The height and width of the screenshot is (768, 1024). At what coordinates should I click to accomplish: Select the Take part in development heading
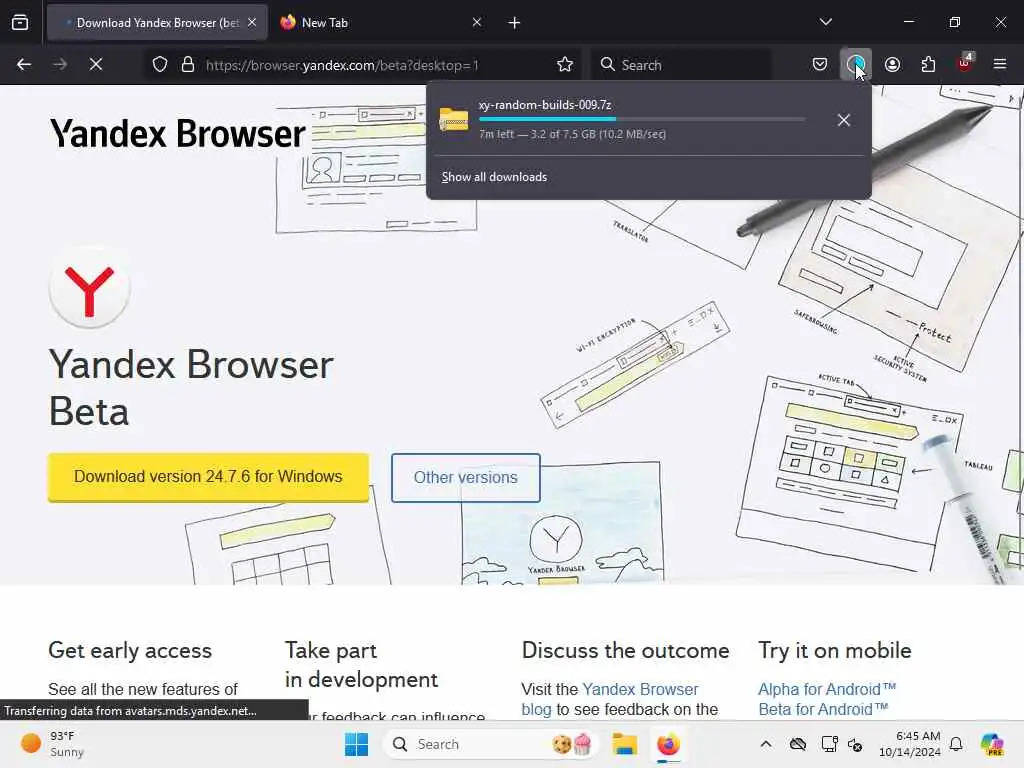pos(361,665)
